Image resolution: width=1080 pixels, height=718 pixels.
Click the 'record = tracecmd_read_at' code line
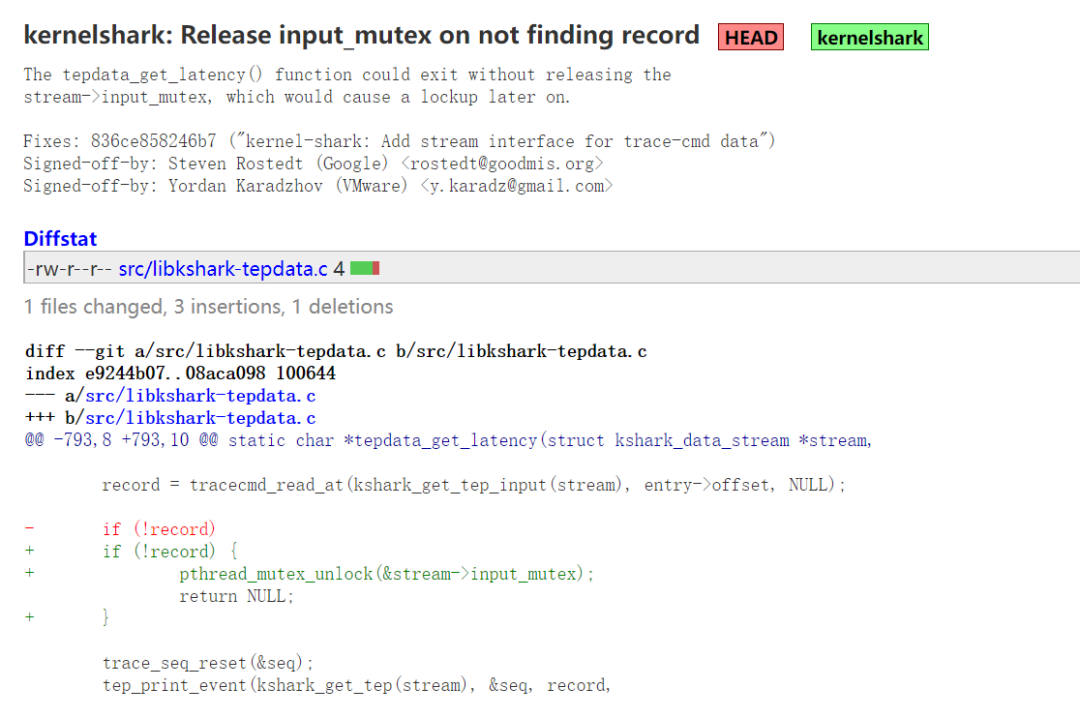click(474, 485)
